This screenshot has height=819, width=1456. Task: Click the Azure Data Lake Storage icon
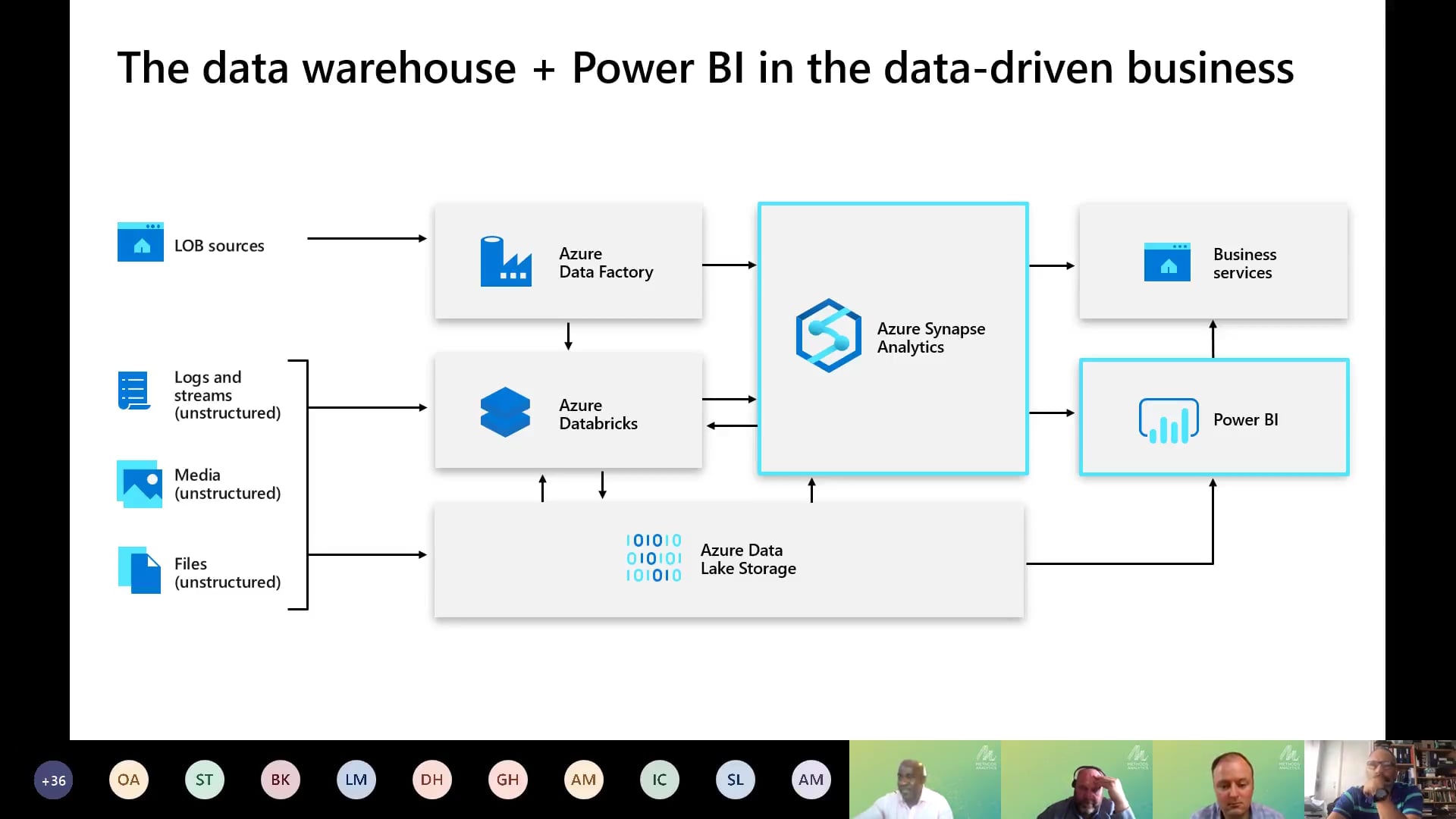(654, 558)
